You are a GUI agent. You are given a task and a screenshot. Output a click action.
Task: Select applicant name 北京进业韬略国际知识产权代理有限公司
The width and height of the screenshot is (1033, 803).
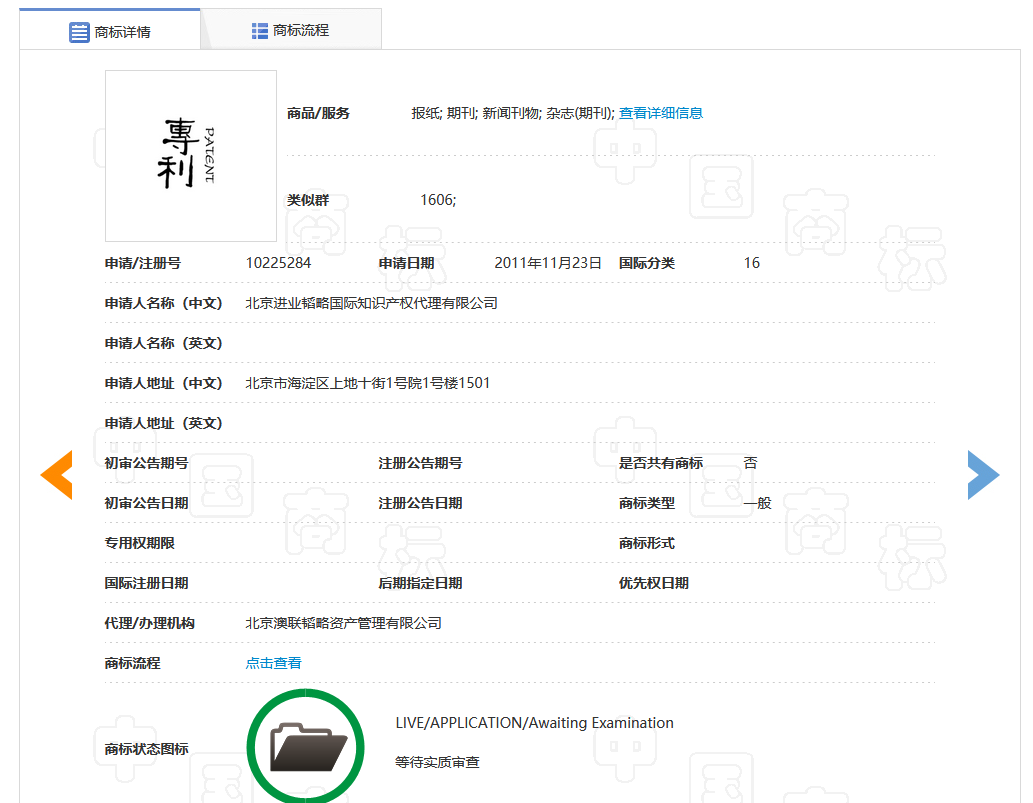[x=372, y=304]
